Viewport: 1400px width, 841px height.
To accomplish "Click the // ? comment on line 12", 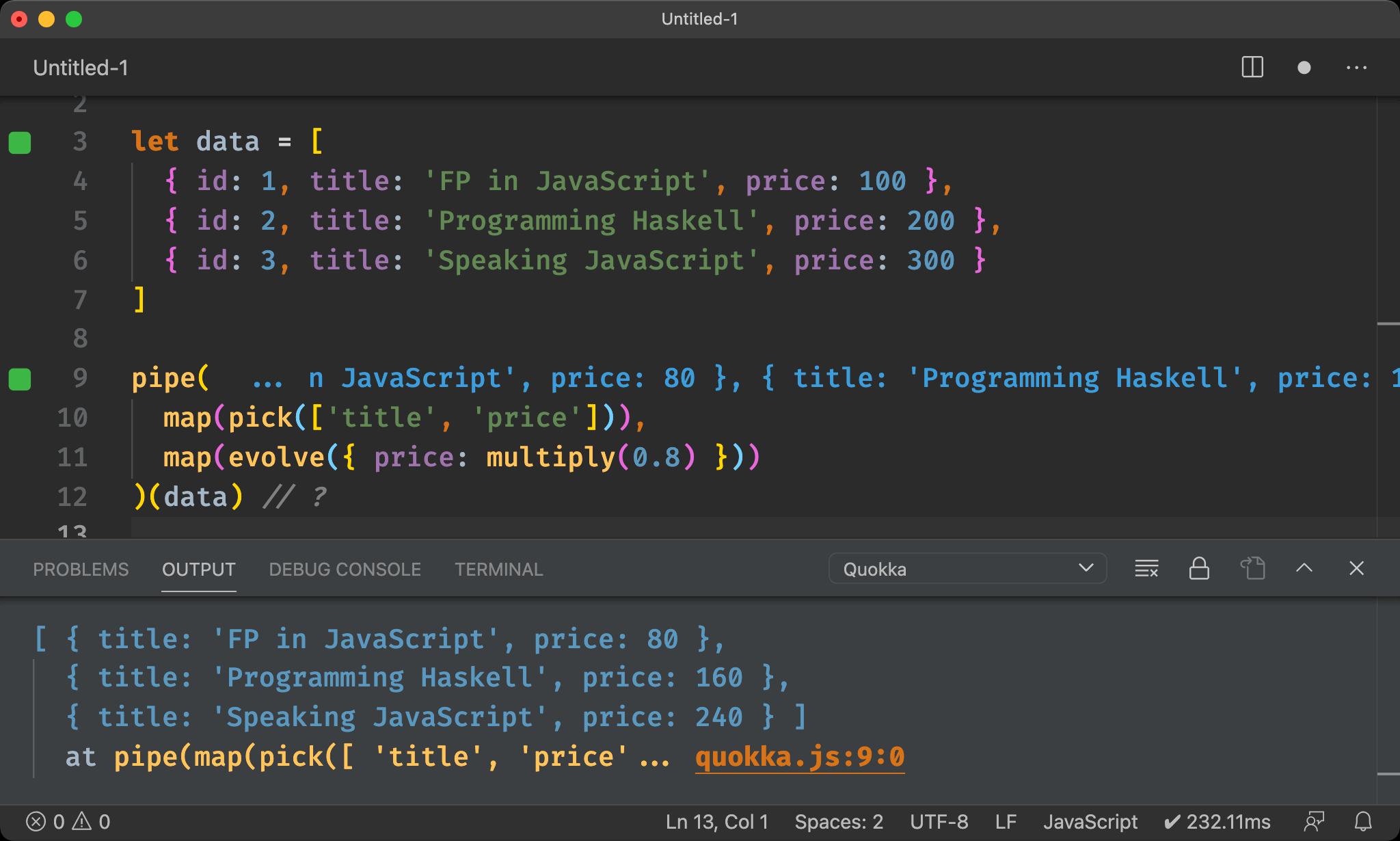I will click(x=296, y=497).
